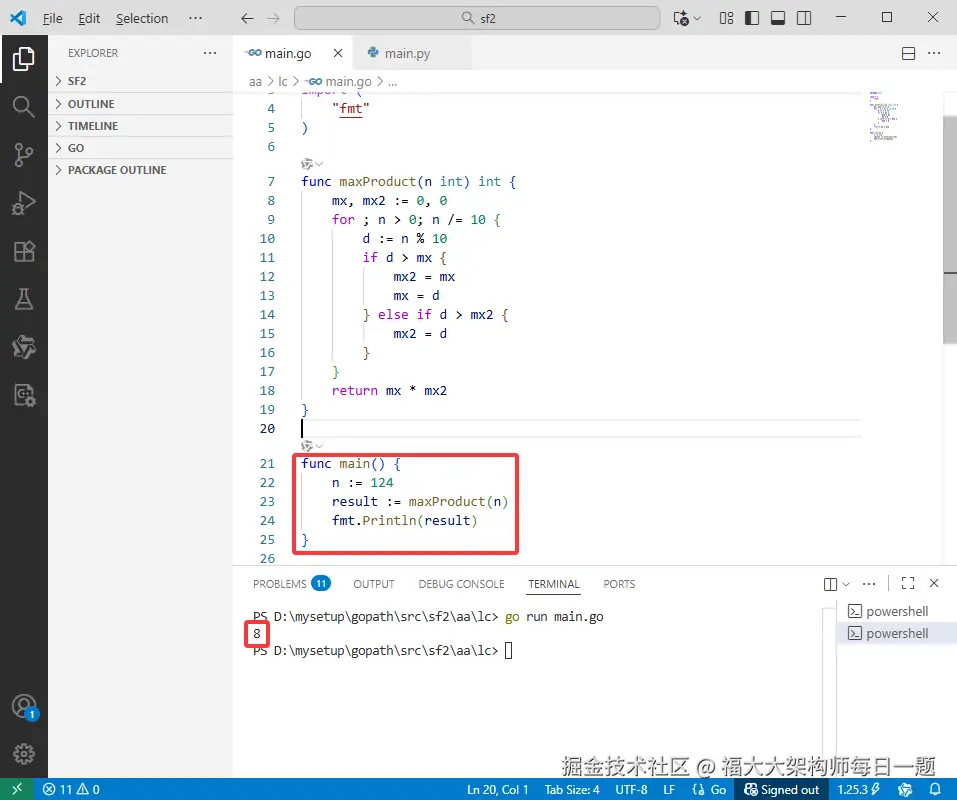Expand the OUTLINE section
Screen dimensions: 957x800
pyautogui.click(x=140, y=104)
